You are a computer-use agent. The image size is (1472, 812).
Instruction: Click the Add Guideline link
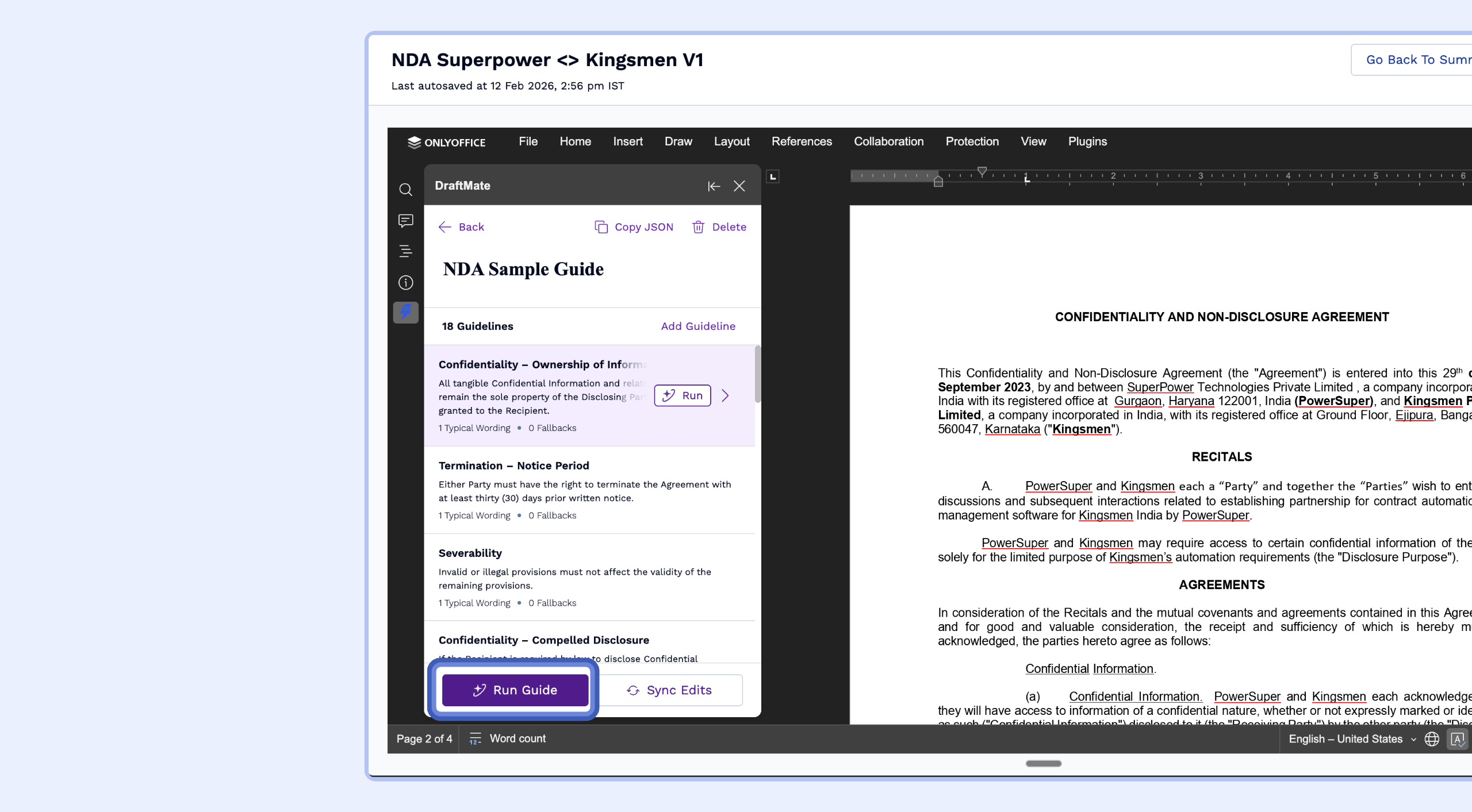[x=698, y=326]
